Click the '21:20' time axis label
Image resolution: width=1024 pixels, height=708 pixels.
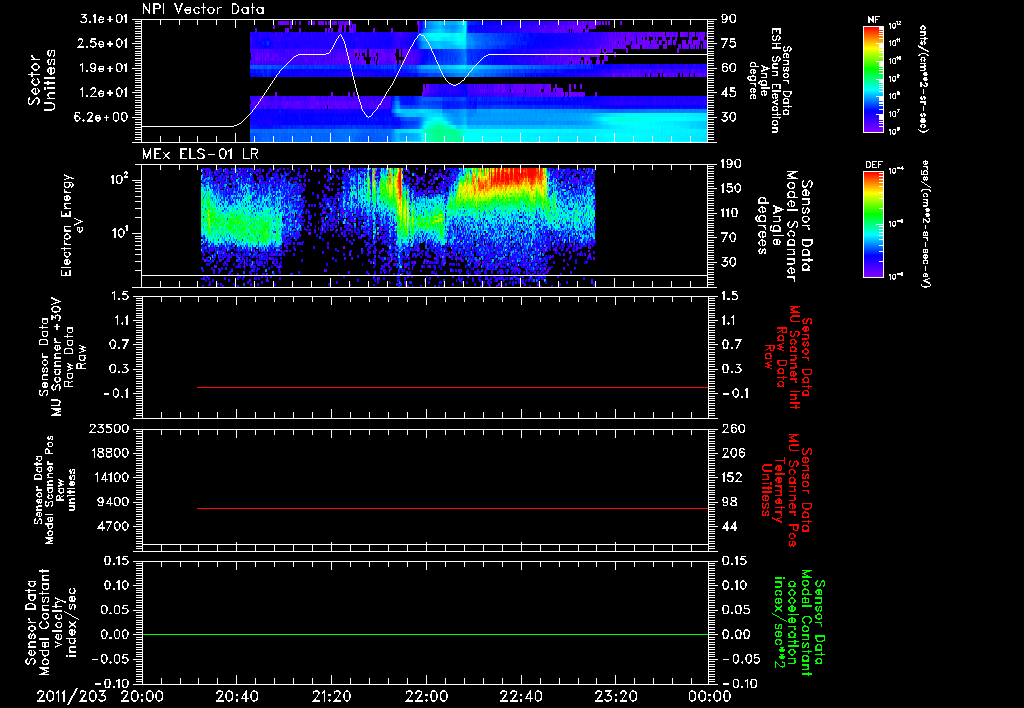[331, 696]
